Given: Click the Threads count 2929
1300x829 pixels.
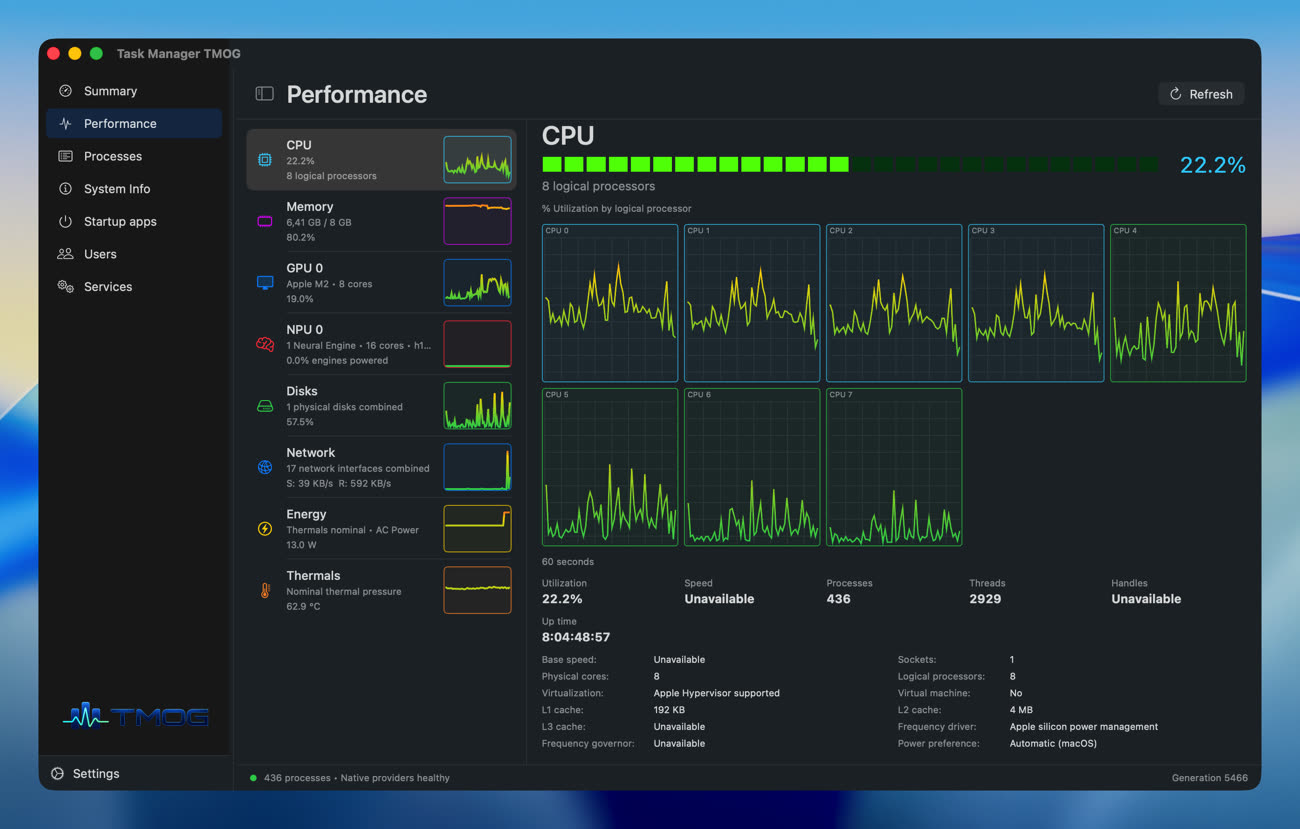Looking at the screenshot, I should (985, 599).
